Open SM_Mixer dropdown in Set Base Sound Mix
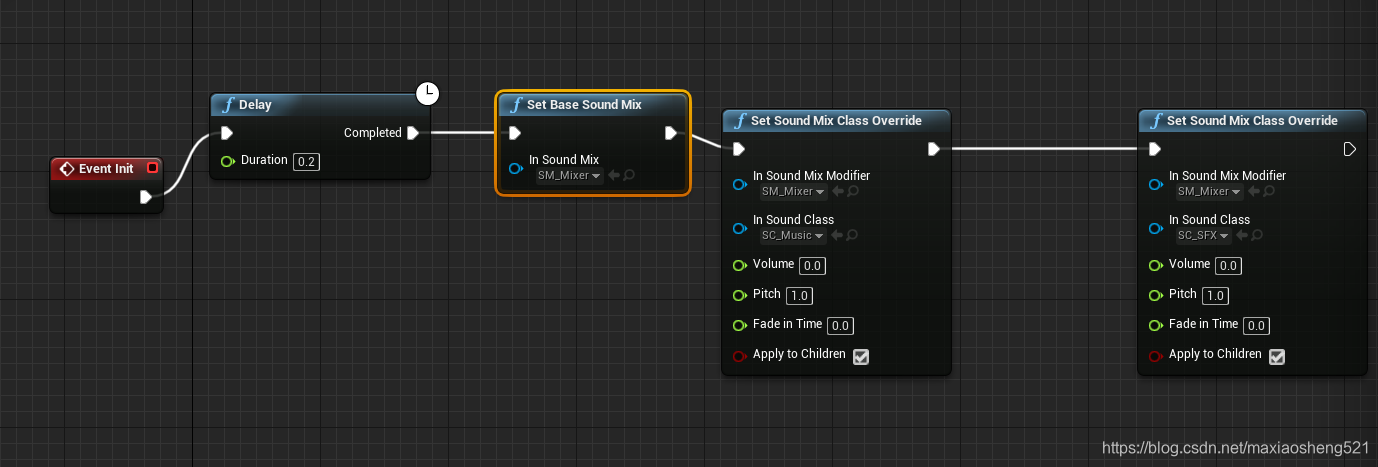The width and height of the screenshot is (1378, 467). click(x=570, y=176)
